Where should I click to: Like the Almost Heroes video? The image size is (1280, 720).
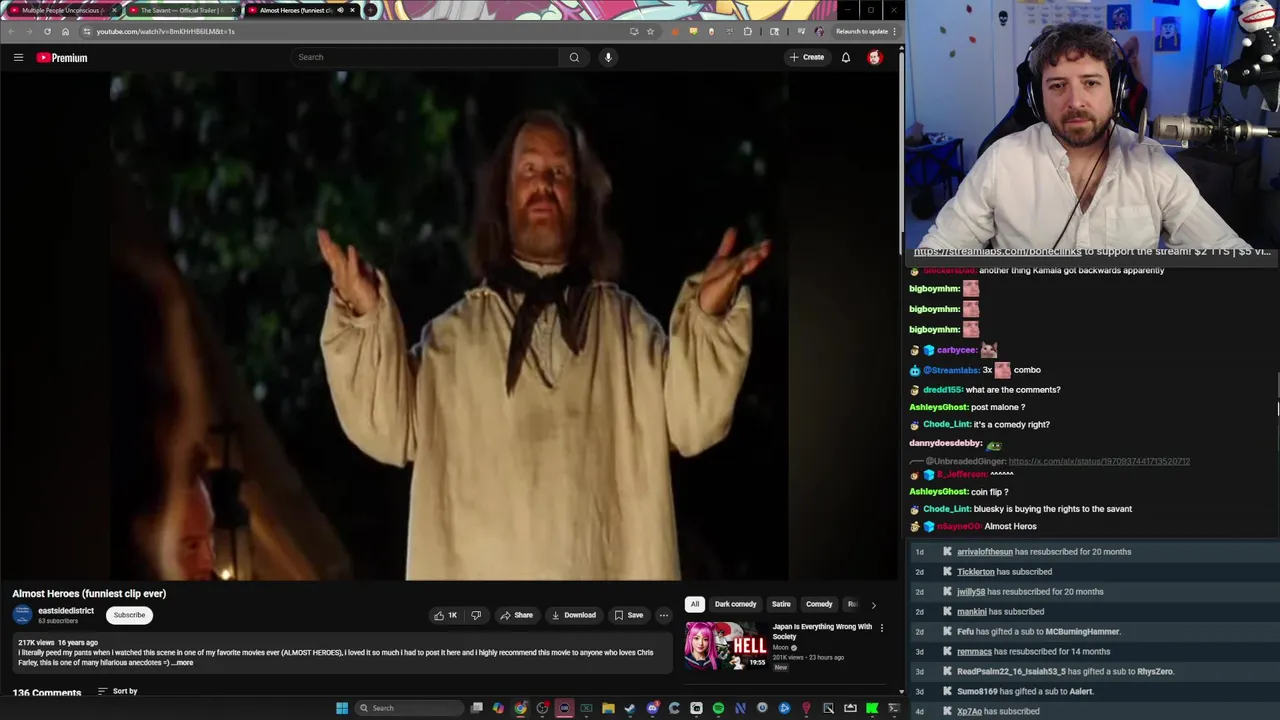(446, 615)
